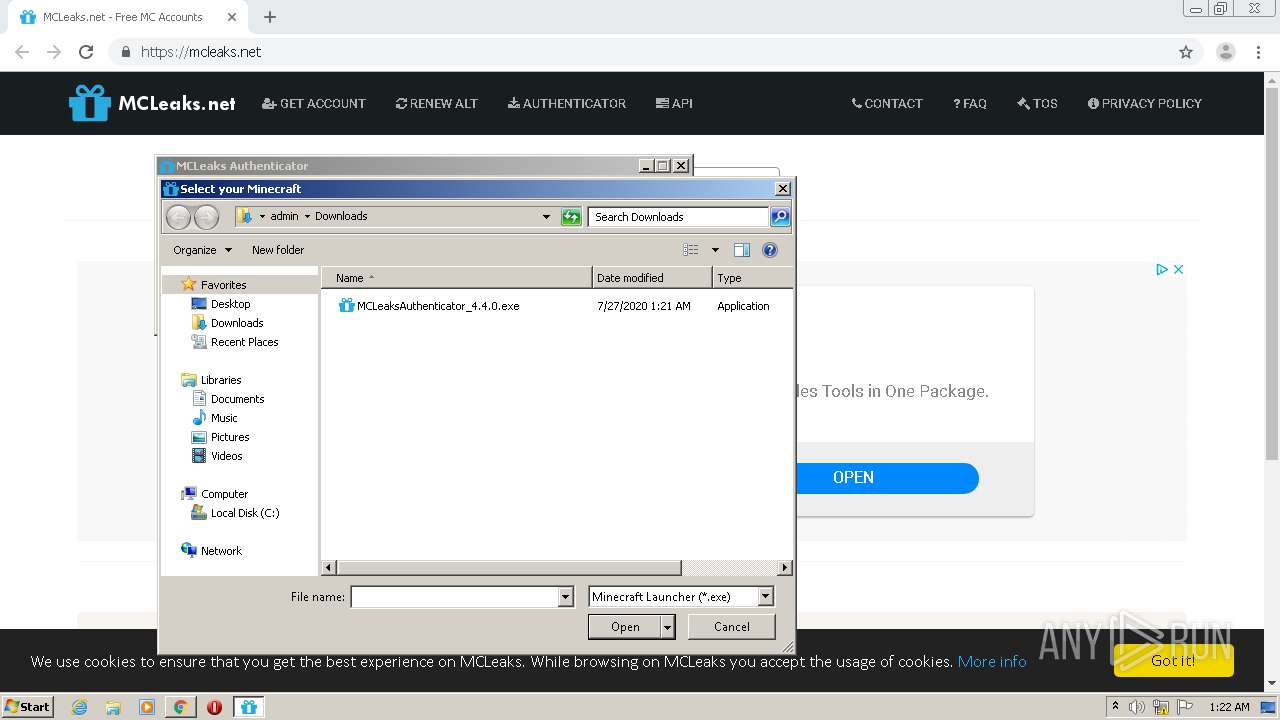
Task: Open the More info cookie link
Action: point(992,661)
